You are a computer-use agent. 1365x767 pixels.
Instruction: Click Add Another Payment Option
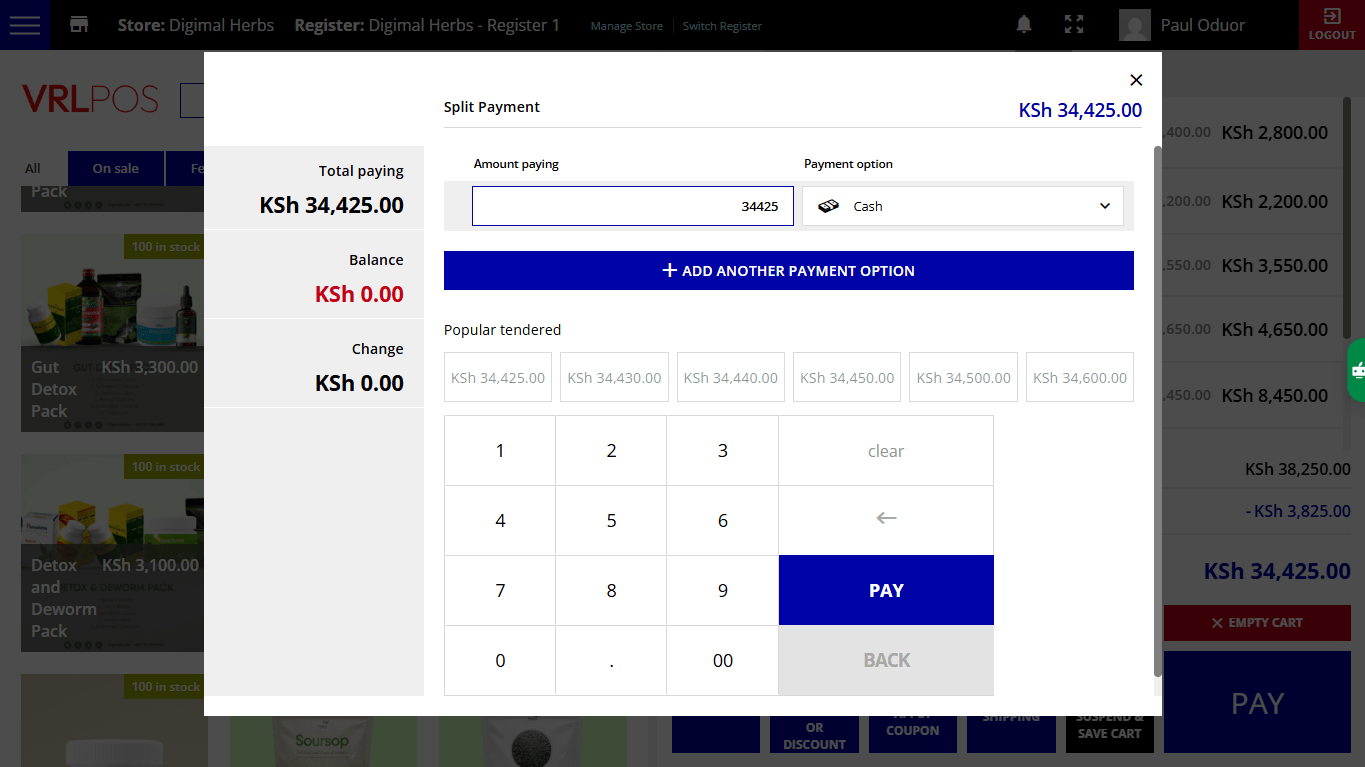click(789, 271)
